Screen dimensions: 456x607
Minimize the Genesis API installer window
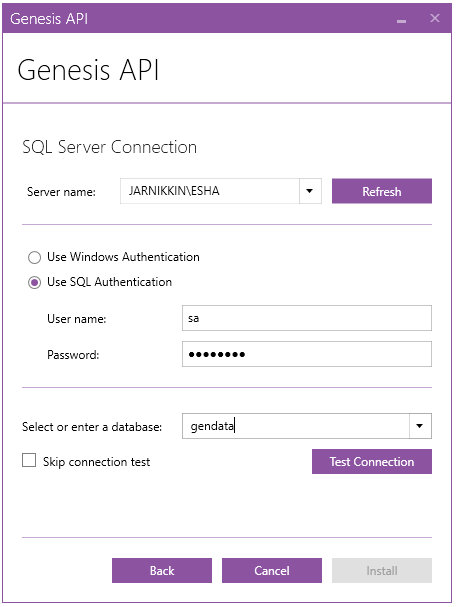(401, 19)
